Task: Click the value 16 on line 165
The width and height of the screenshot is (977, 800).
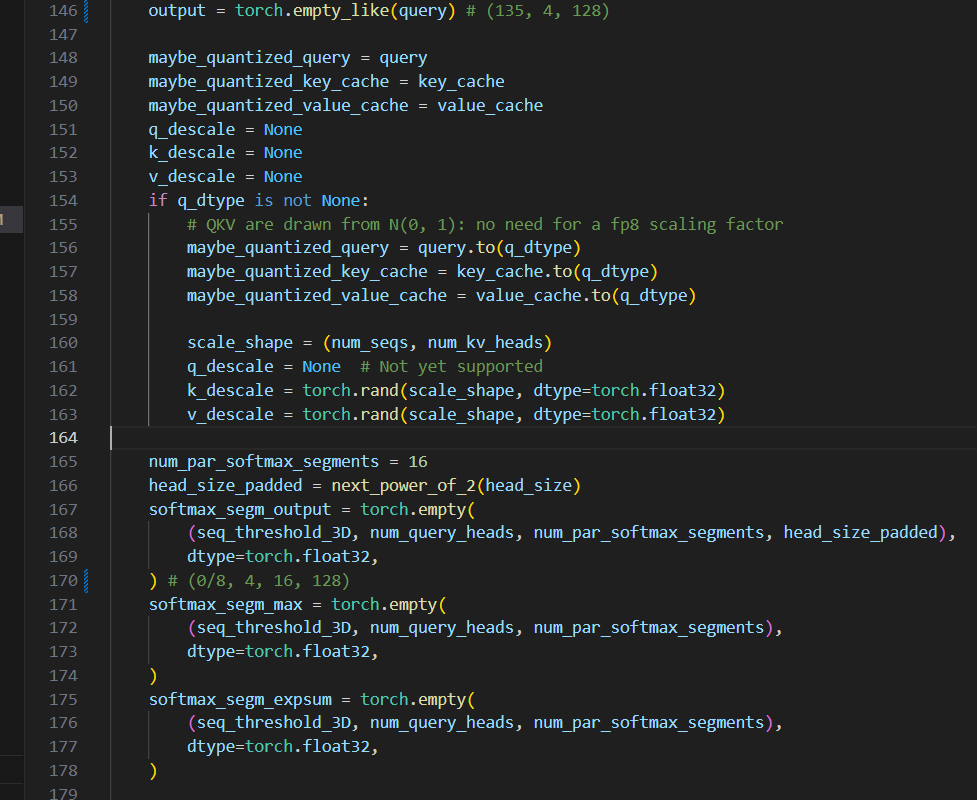Action: tap(418, 462)
